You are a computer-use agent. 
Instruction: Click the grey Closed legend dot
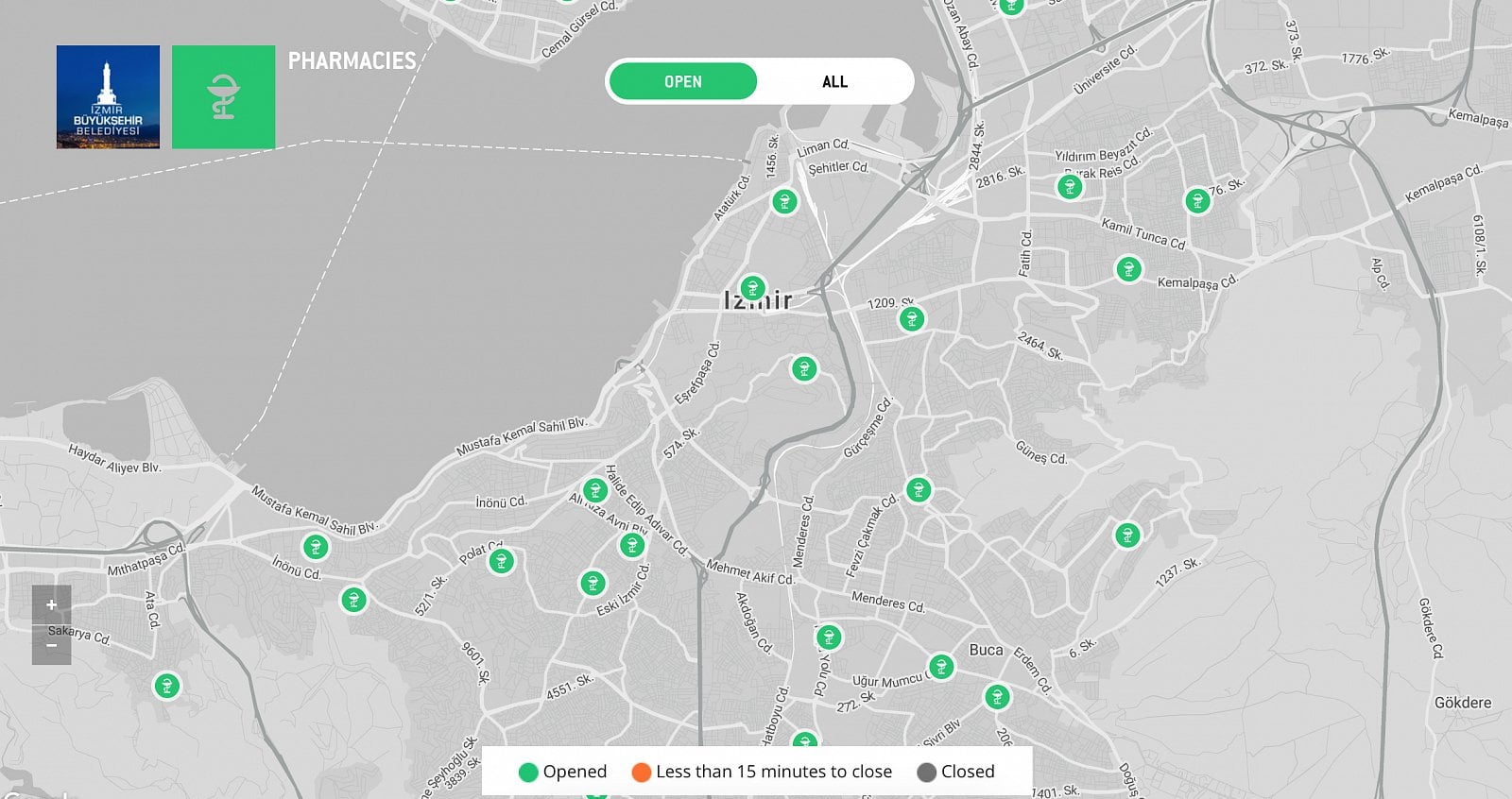[927, 773]
